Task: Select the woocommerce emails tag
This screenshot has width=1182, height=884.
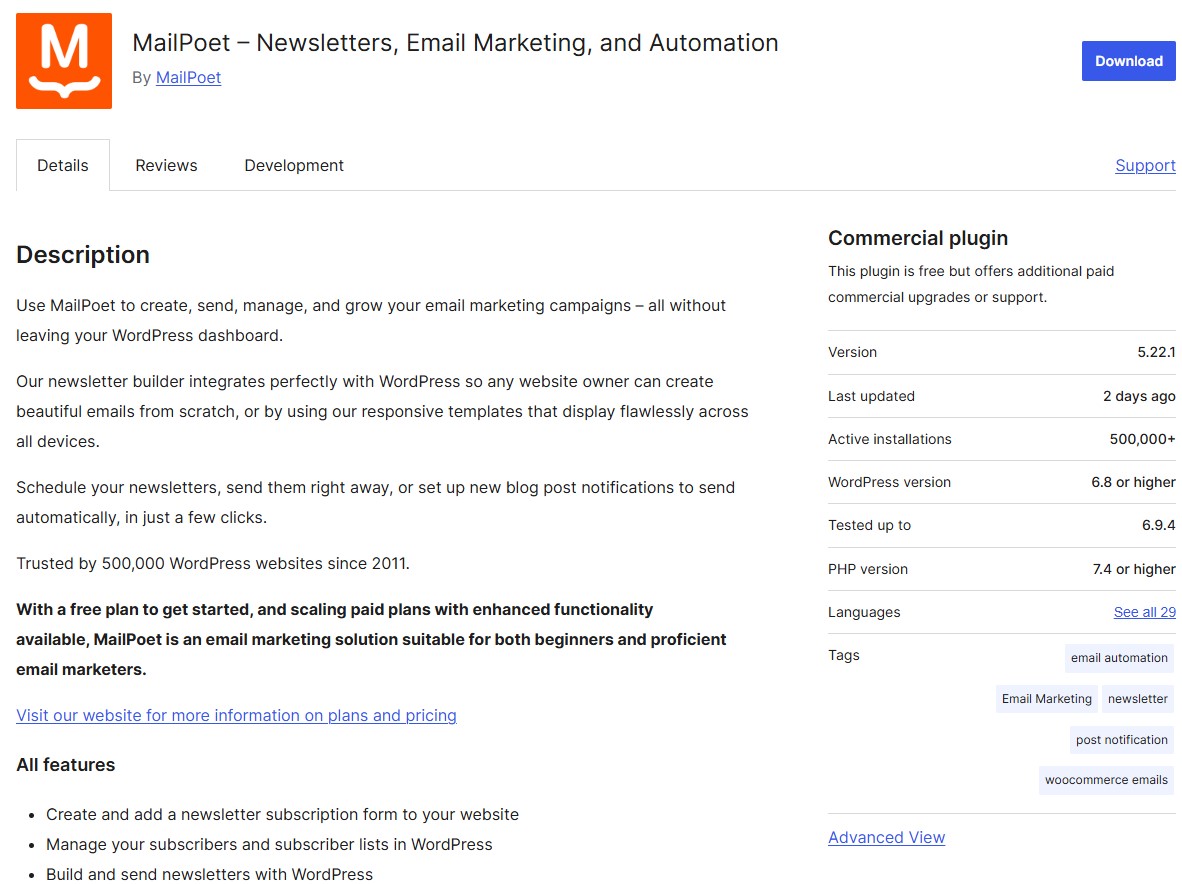Action: click(x=1106, y=780)
